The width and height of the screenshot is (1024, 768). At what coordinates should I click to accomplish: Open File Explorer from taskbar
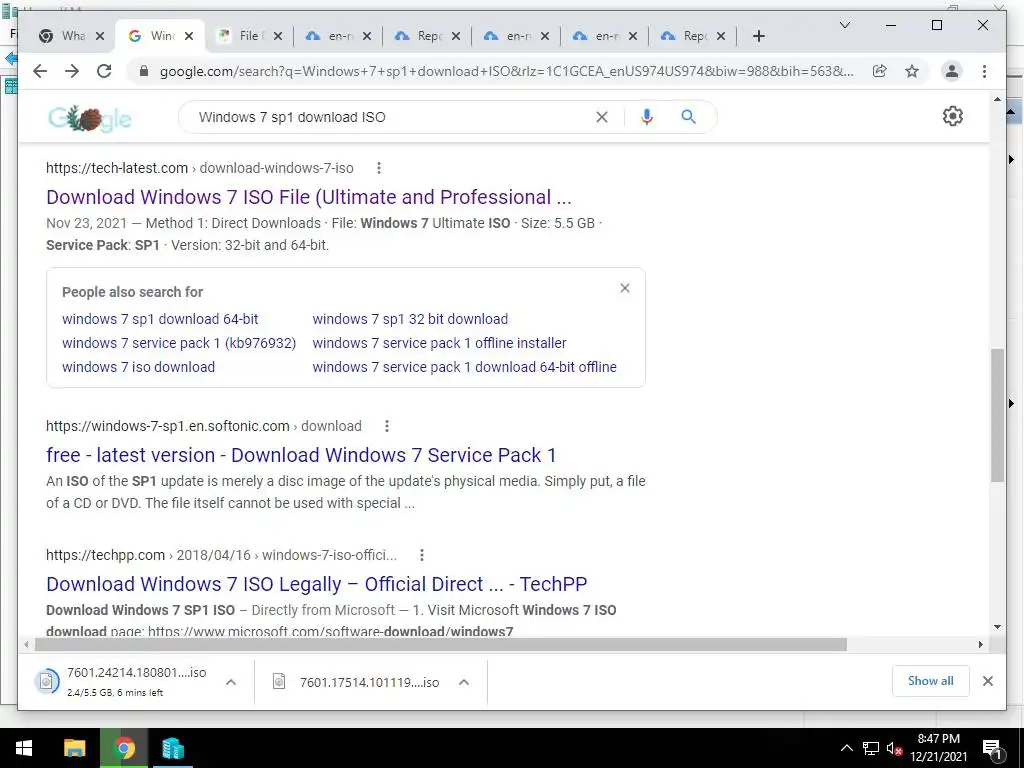coord(74,748)
